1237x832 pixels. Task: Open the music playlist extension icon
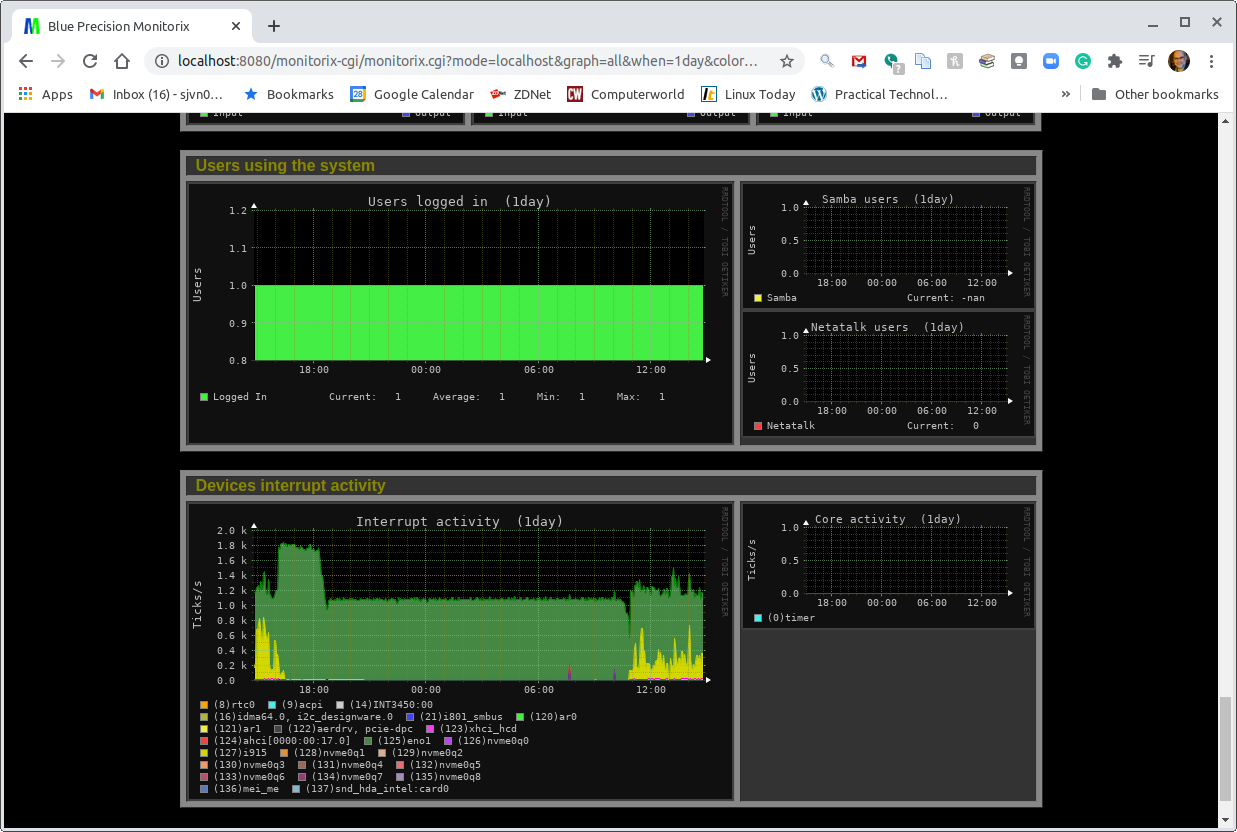[x=1146, y=61]
